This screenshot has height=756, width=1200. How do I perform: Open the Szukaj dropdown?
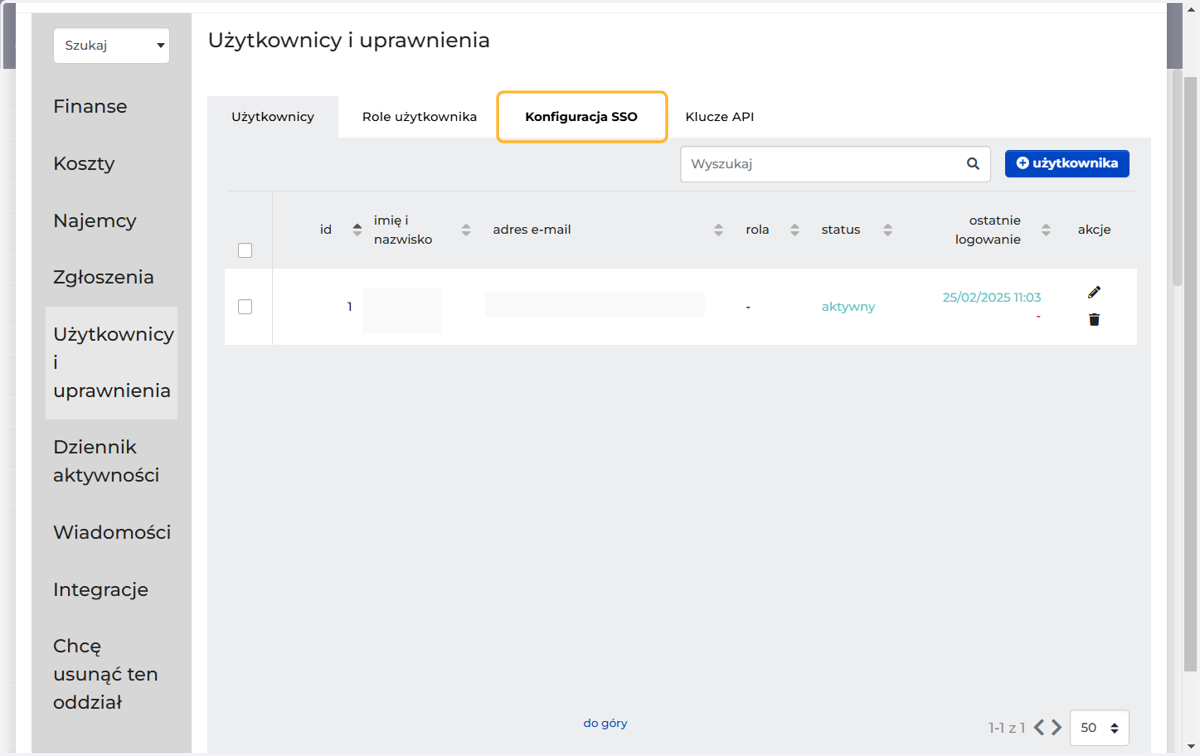coord(111,46)
